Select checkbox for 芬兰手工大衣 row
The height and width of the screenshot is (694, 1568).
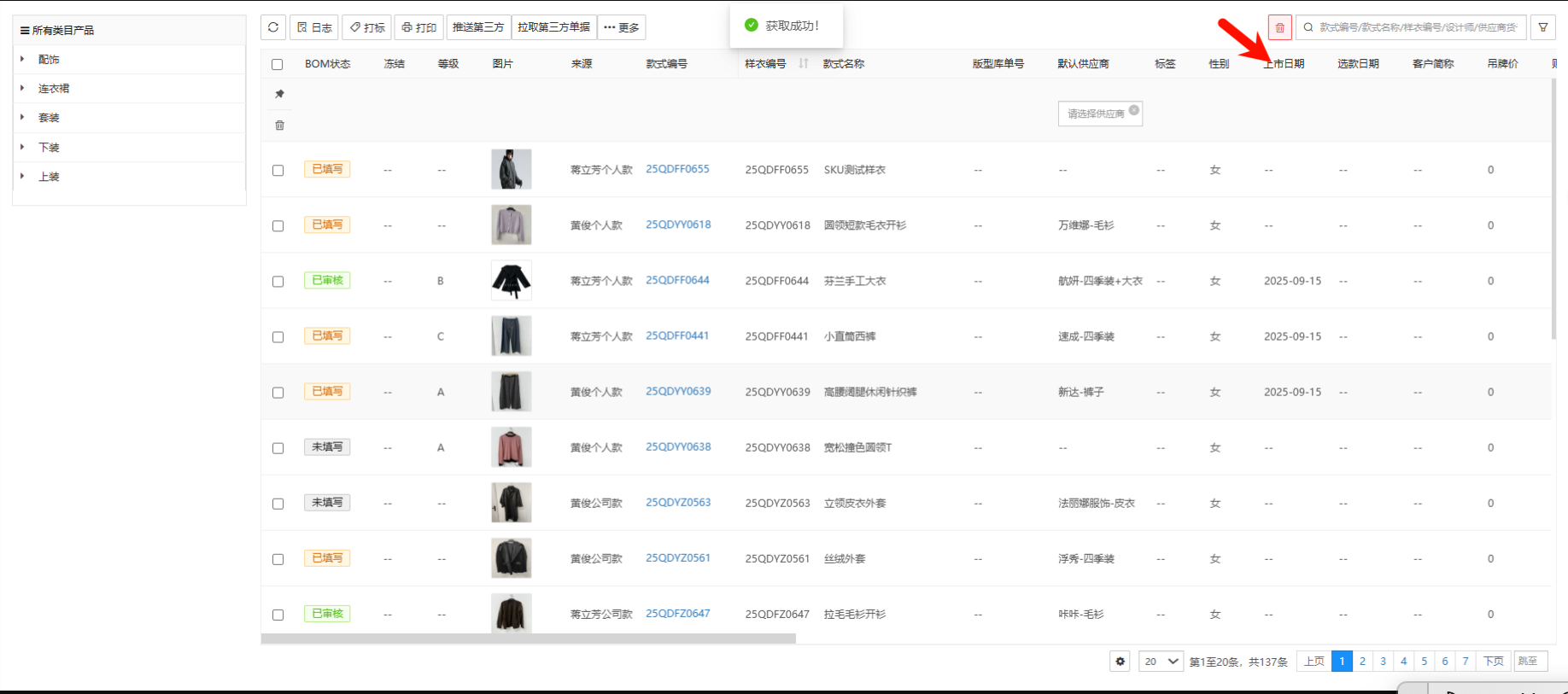coord(278,282)
